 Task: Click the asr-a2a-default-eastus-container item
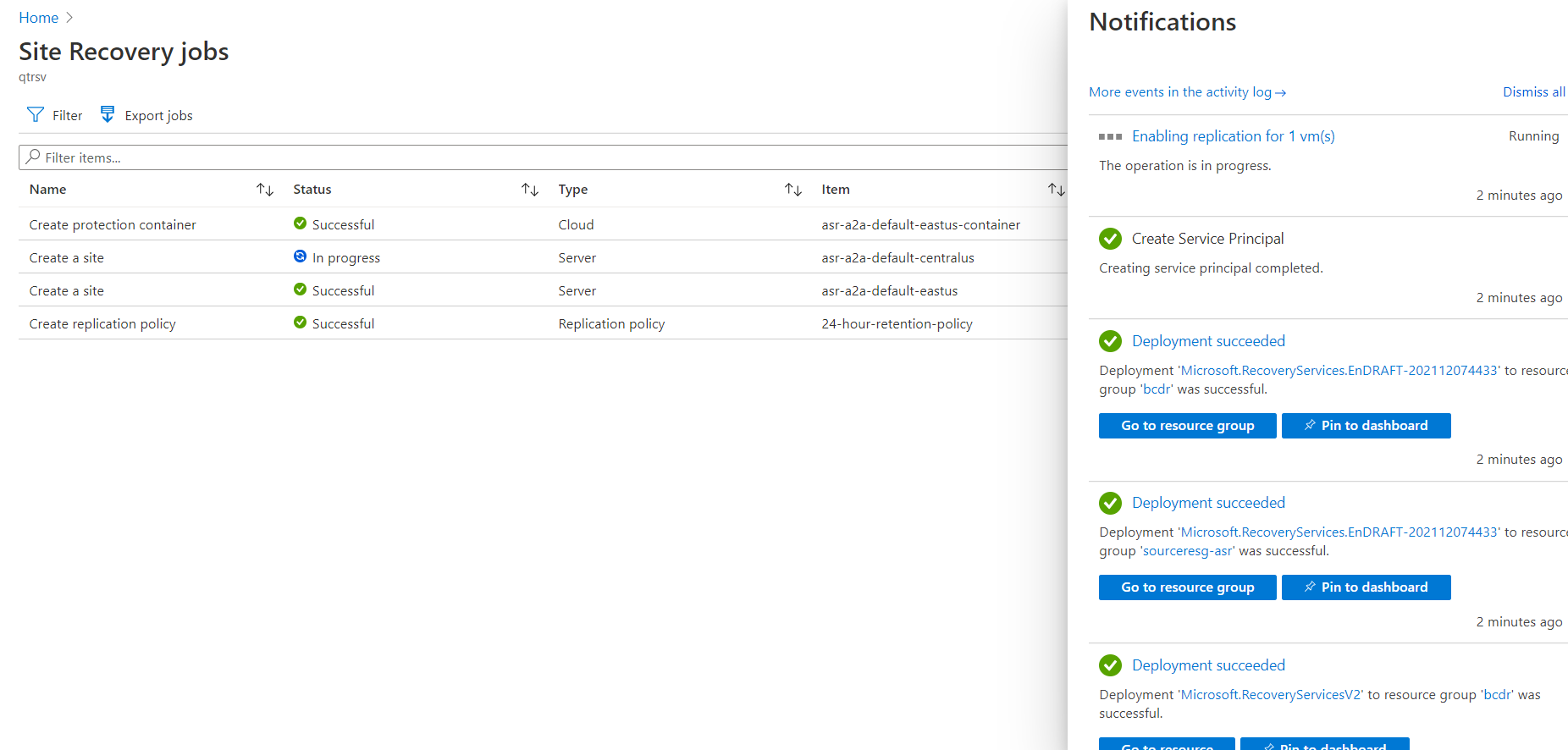pos(920,224)
